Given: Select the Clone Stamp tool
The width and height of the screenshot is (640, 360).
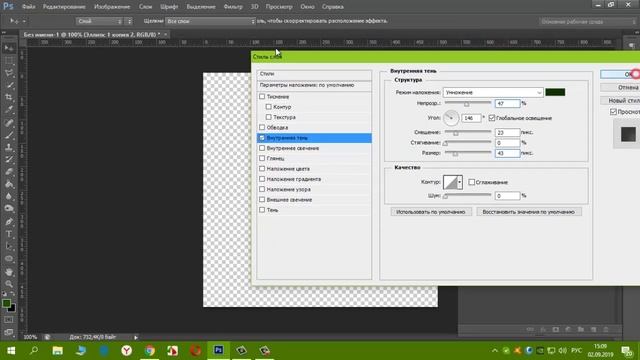Looking at the screenshot, I should click(9, 147).
